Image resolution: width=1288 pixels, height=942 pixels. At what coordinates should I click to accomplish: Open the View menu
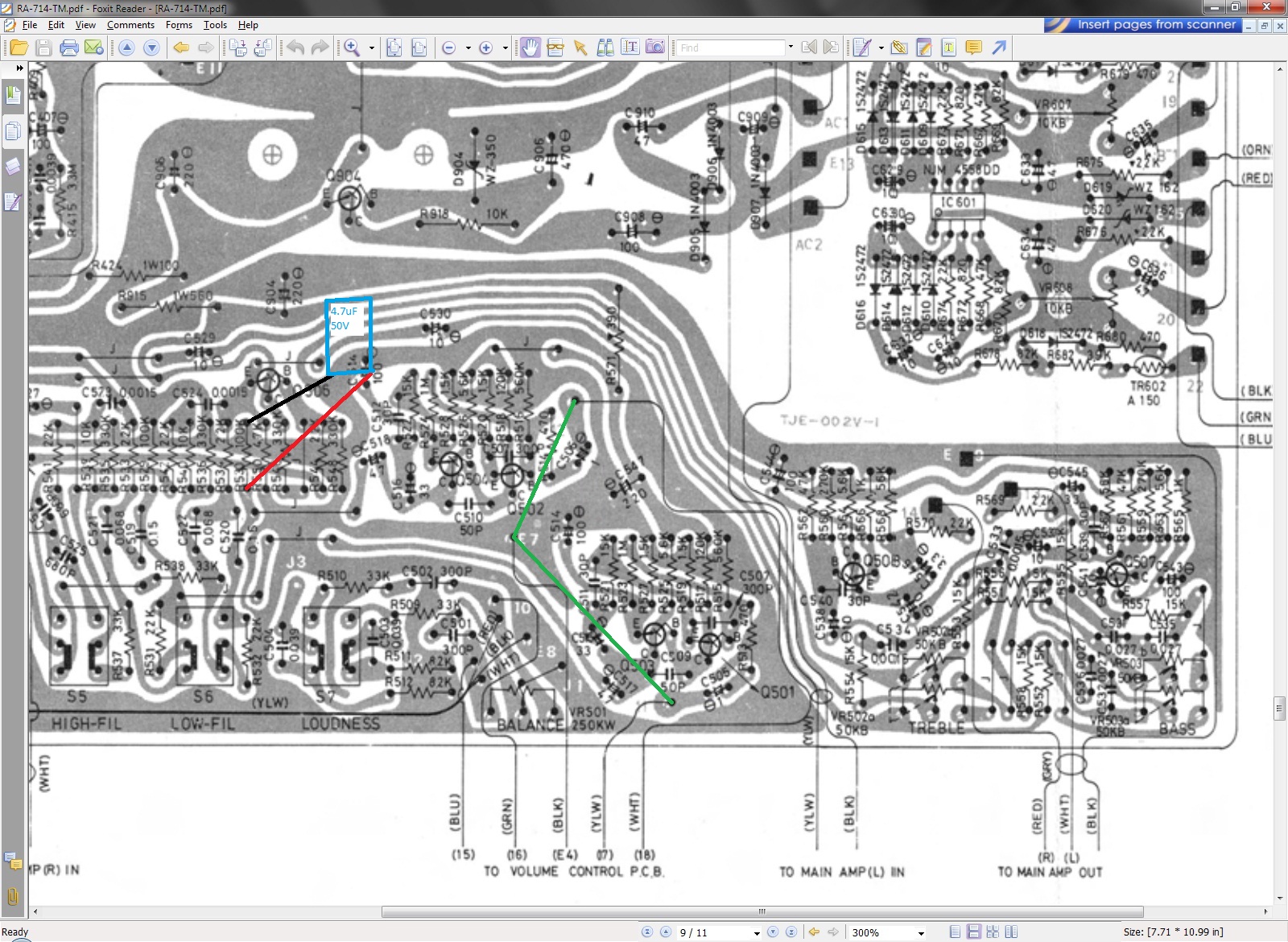tap(85, 25)
